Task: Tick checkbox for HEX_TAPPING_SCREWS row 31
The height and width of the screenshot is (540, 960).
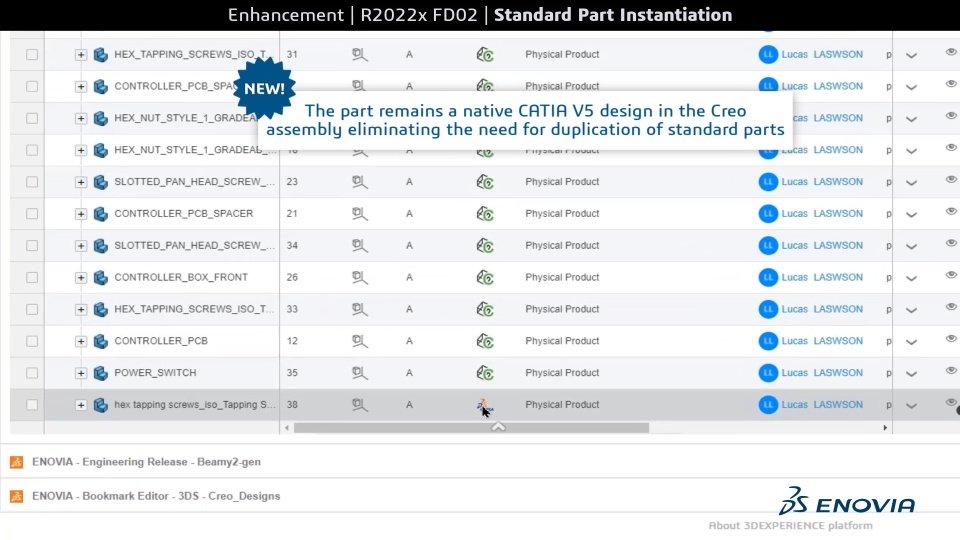Action: (32, 54)
